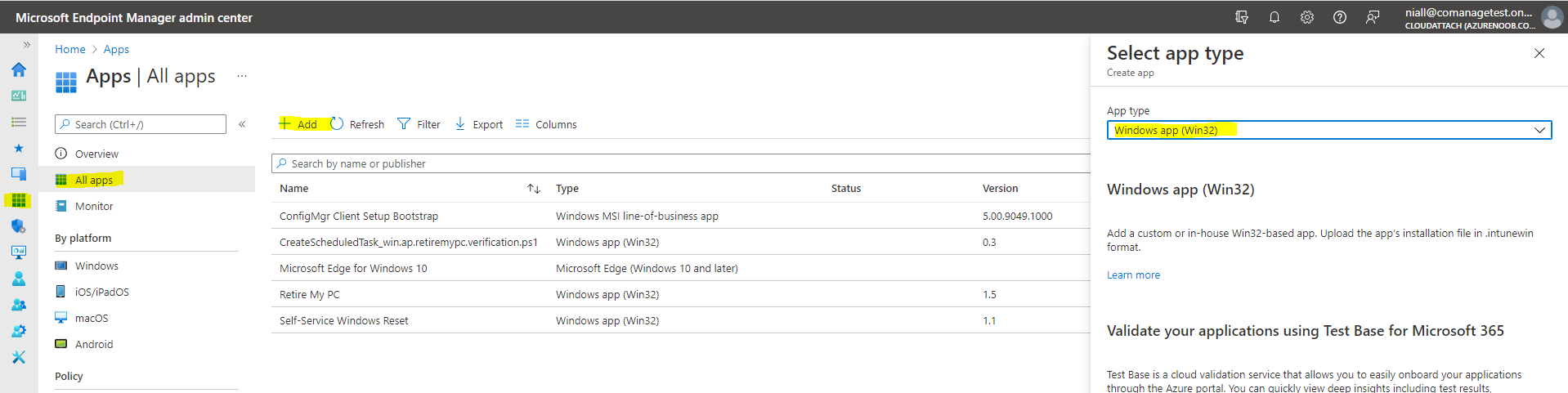Open Self-Service Windows Reset app
Screen dimensions: 1568x393
coord(344,320)
